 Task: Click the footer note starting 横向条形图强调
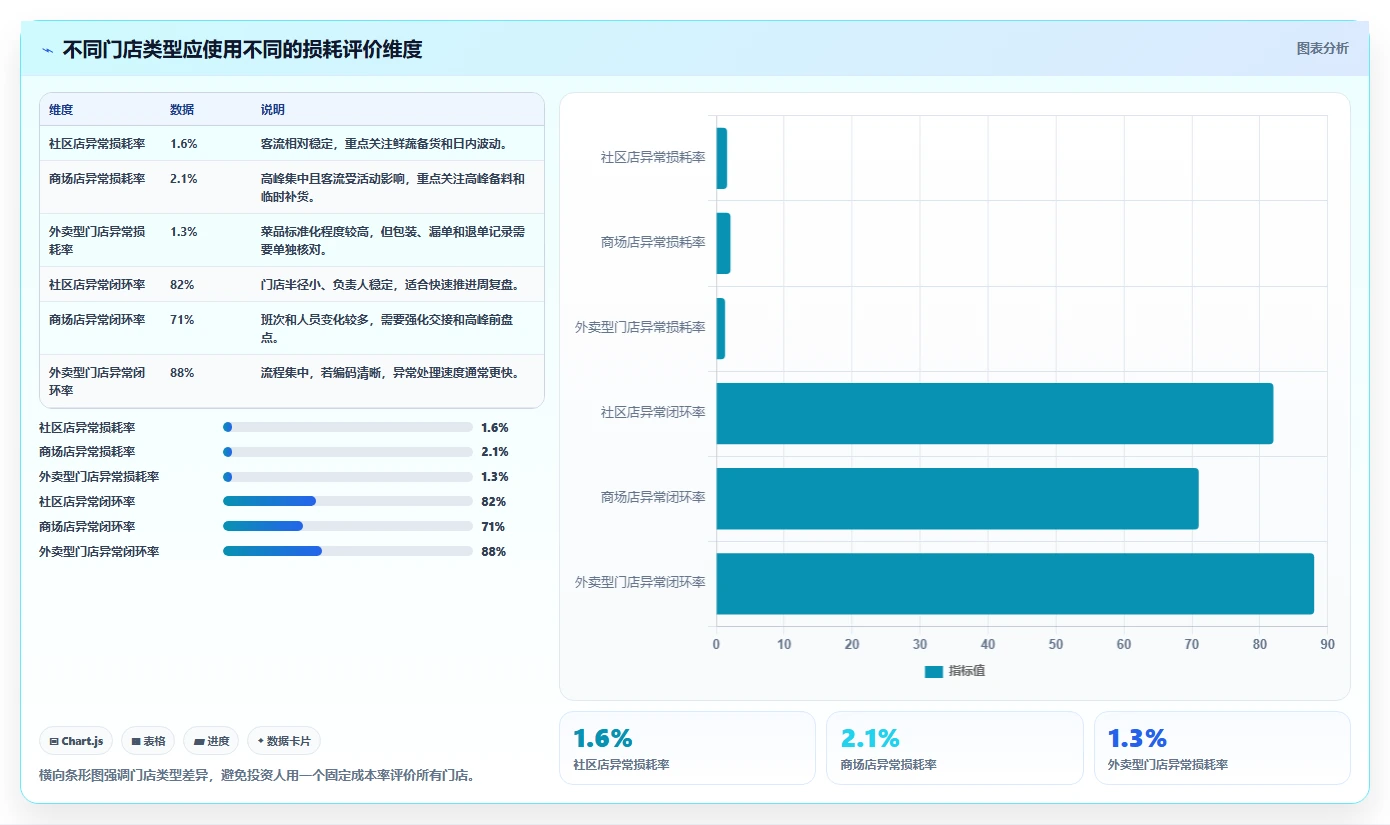[256, 774]
